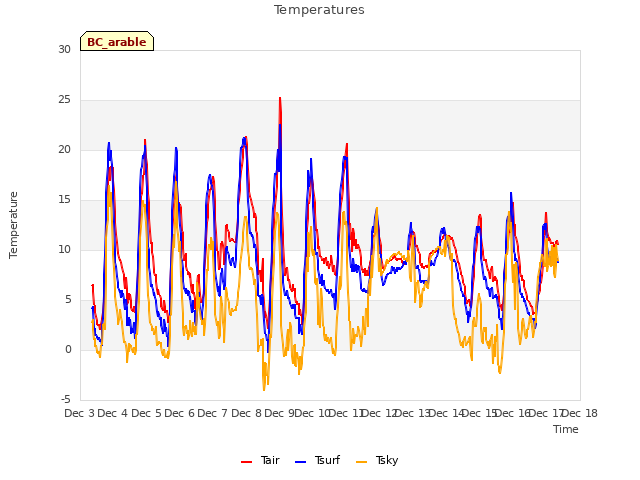Click the Dec 7 x-axis label

pyautogui.click(x=213, y=413)
